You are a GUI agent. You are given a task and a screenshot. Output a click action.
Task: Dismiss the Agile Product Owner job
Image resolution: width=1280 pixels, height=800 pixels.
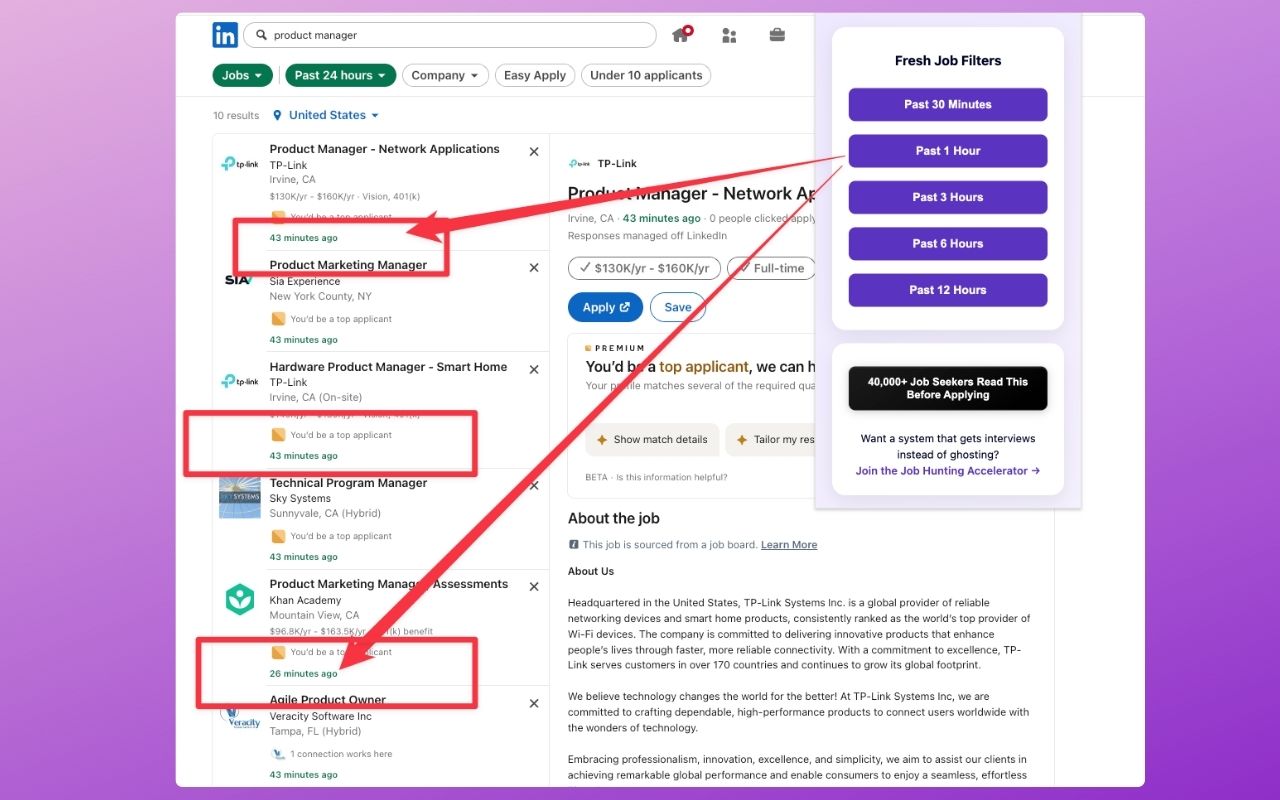coord(534,704)
